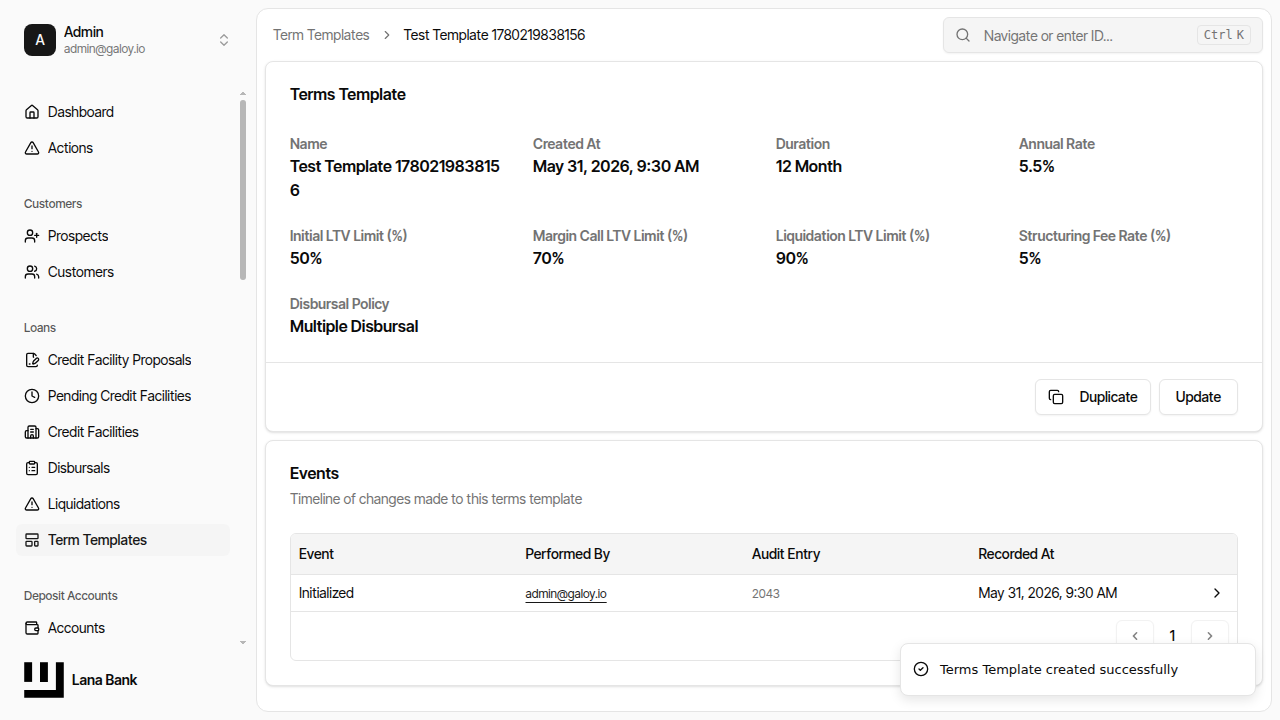1280x720 pixels.
Task: Click the Duration value 12 Month
Action: point(809,167)
